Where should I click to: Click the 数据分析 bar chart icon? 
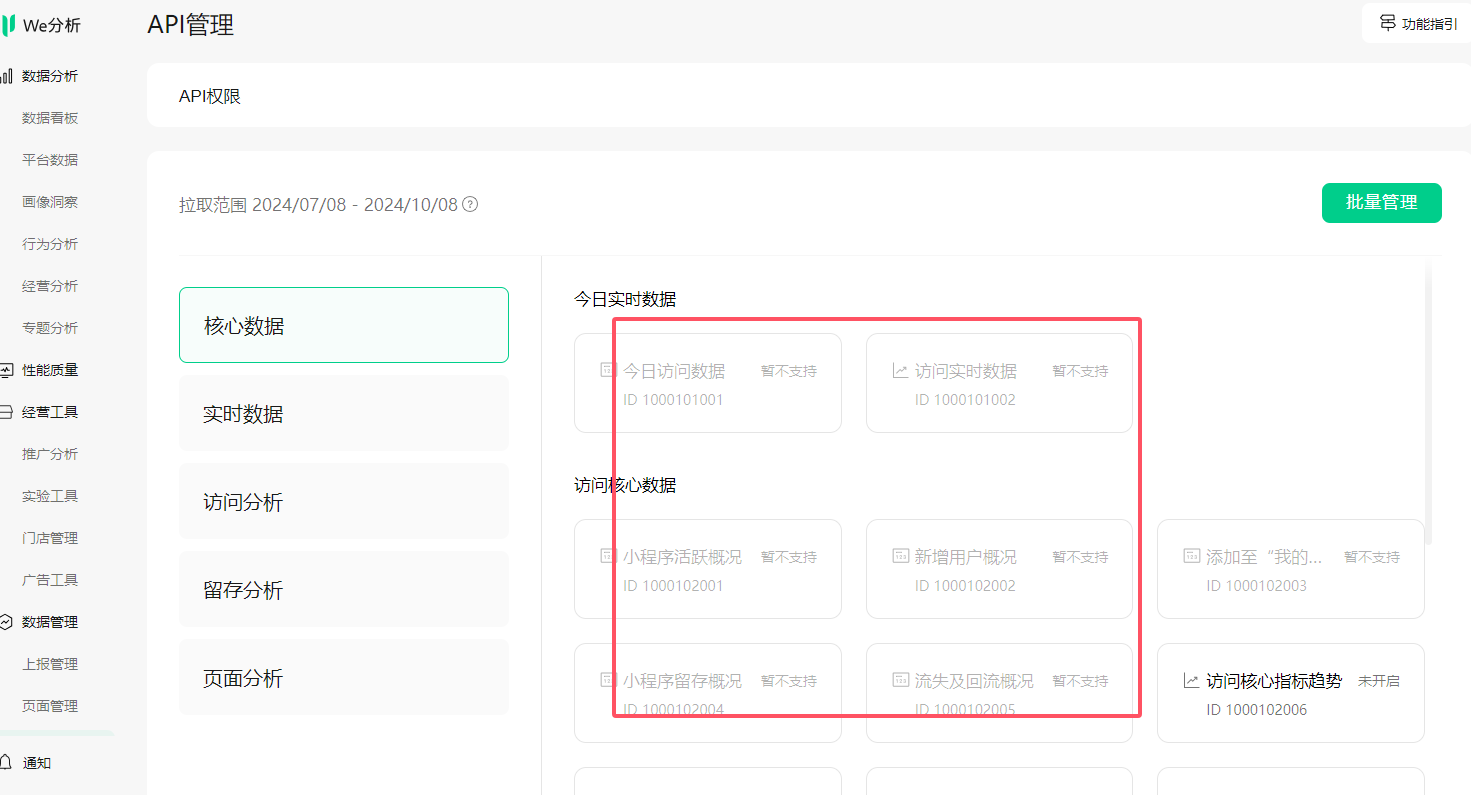pyautogui.click(x=7, y=76)
